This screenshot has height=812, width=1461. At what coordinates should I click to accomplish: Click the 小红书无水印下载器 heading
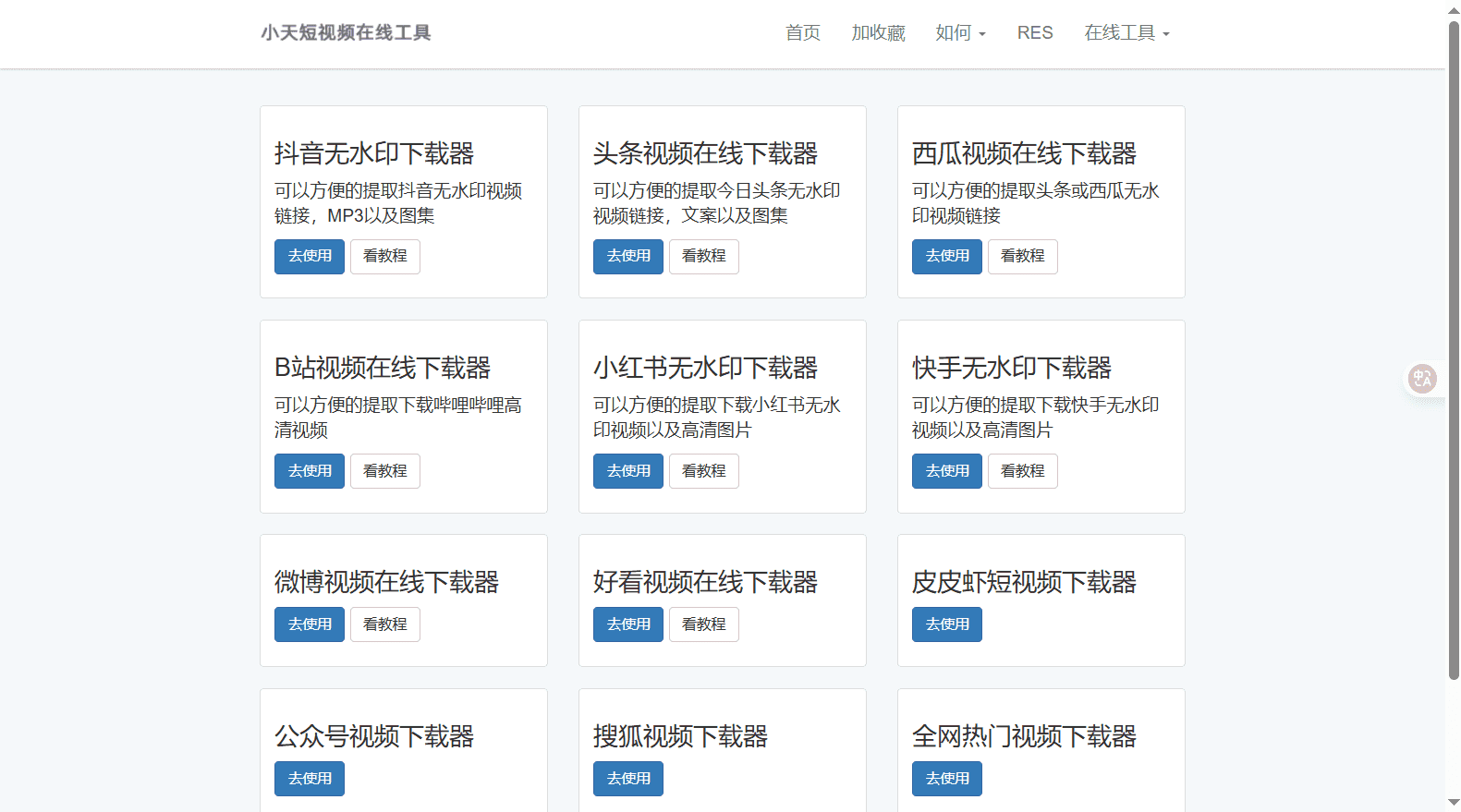pos(706,368)
